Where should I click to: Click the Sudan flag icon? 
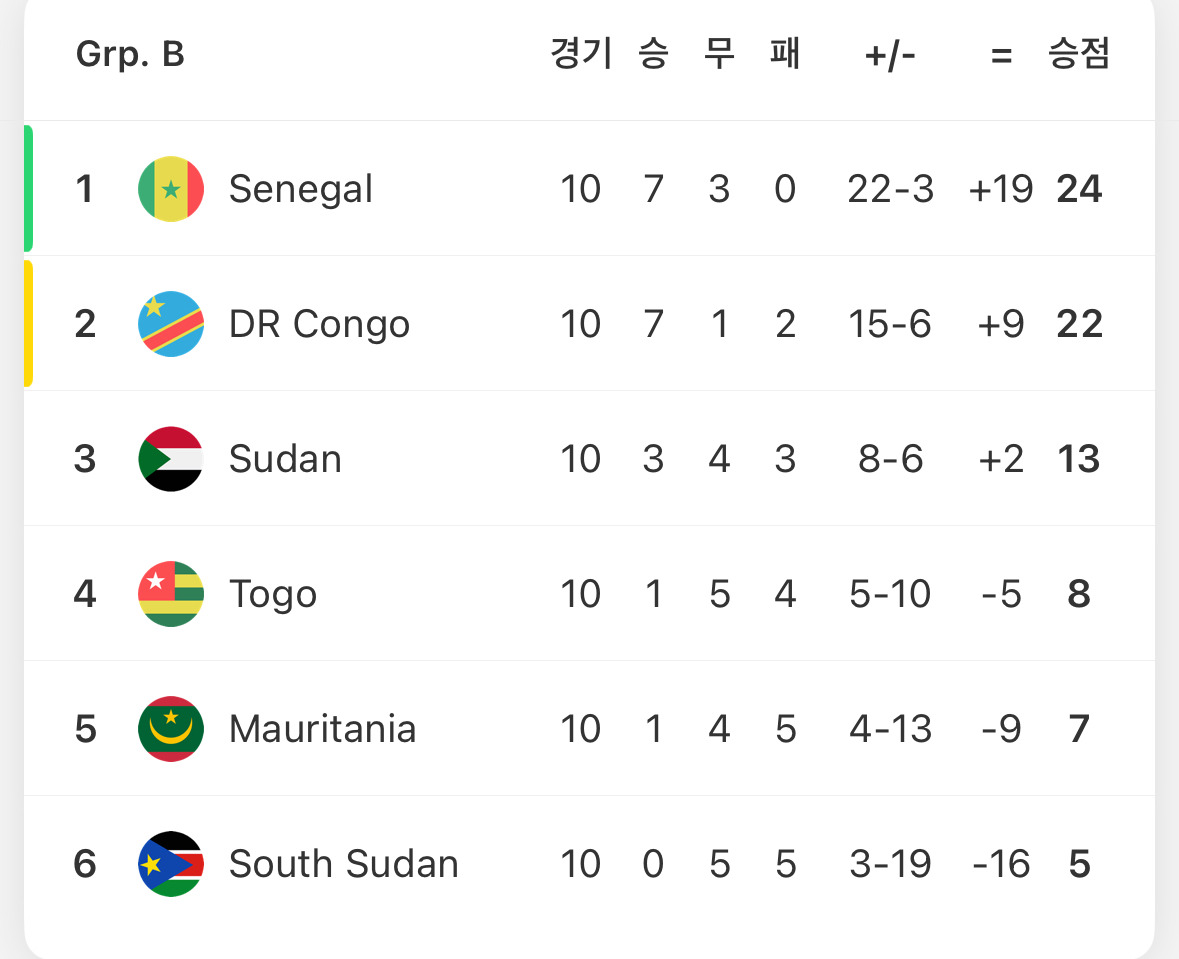pos(171,459)
